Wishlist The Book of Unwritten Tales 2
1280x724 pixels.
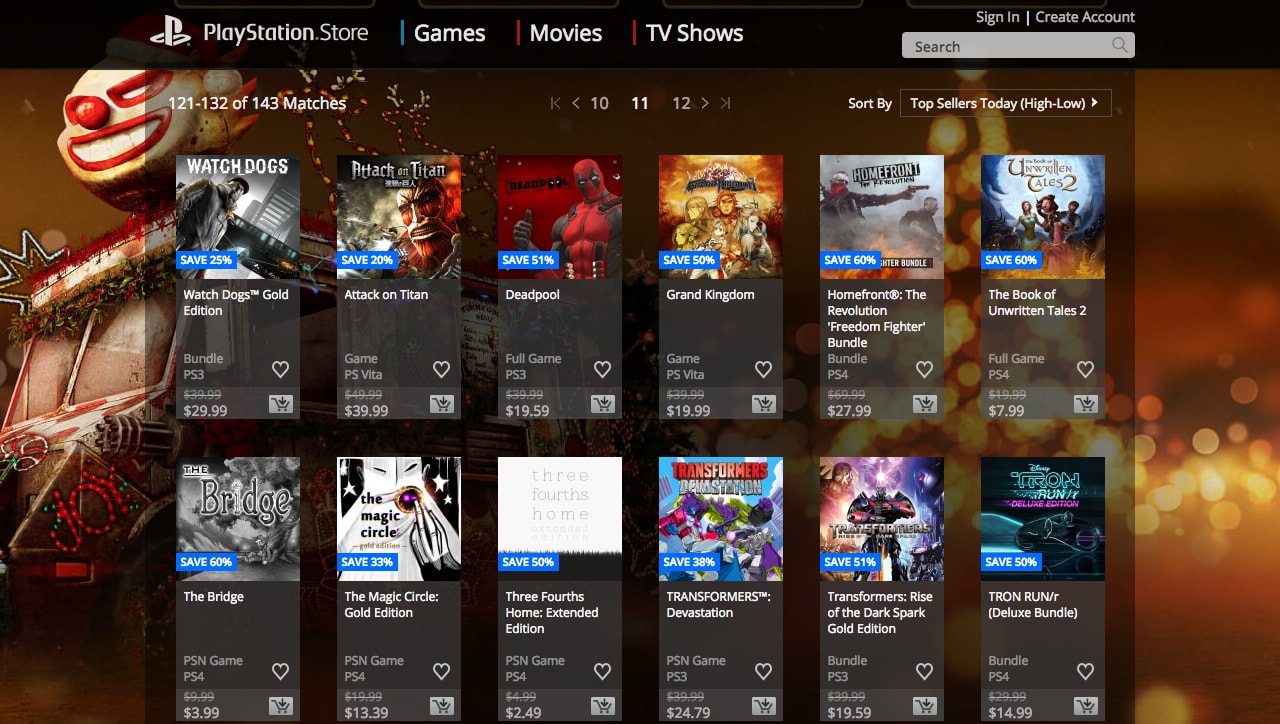click(x=1085, y=369)
